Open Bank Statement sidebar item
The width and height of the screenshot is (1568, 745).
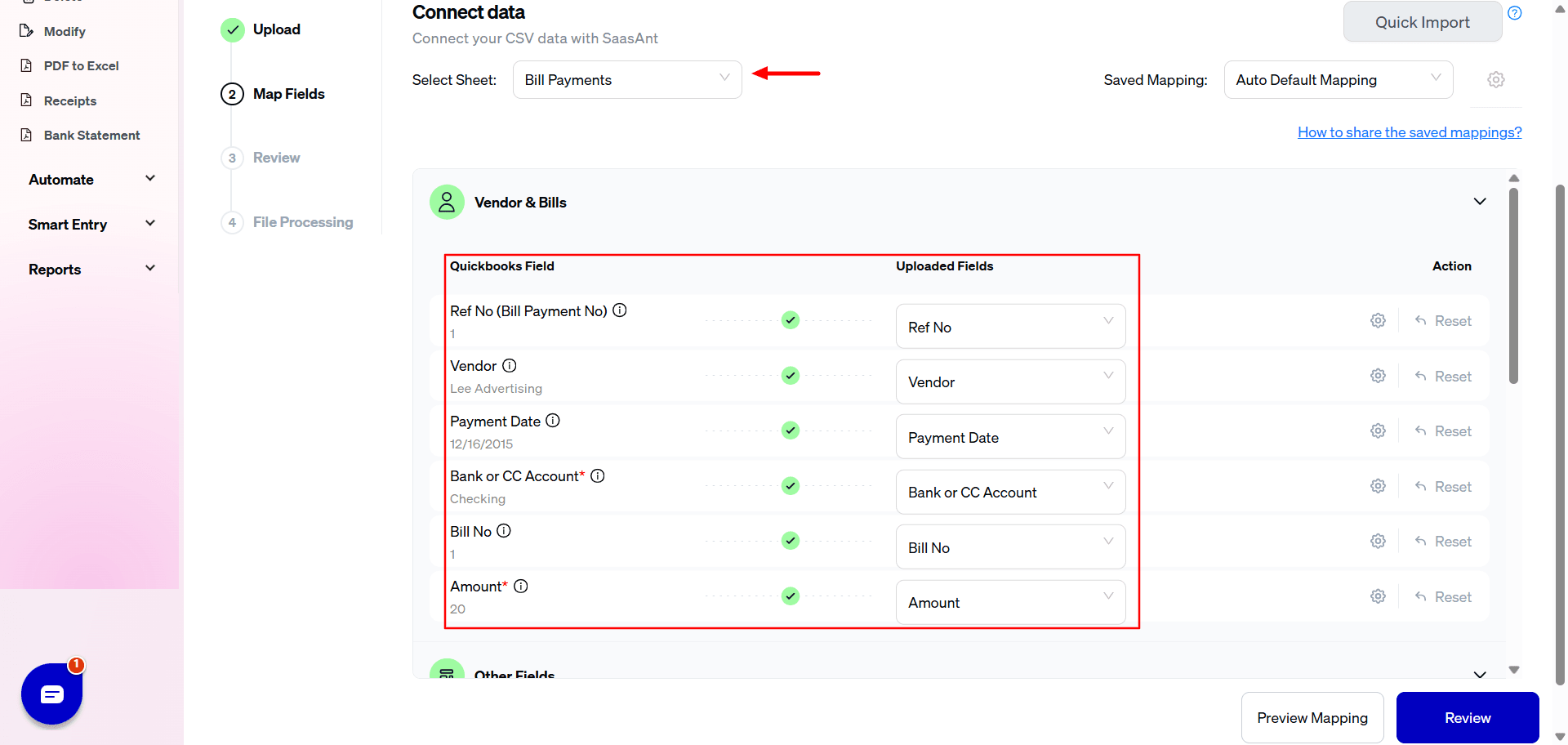[x=91, y=135]
